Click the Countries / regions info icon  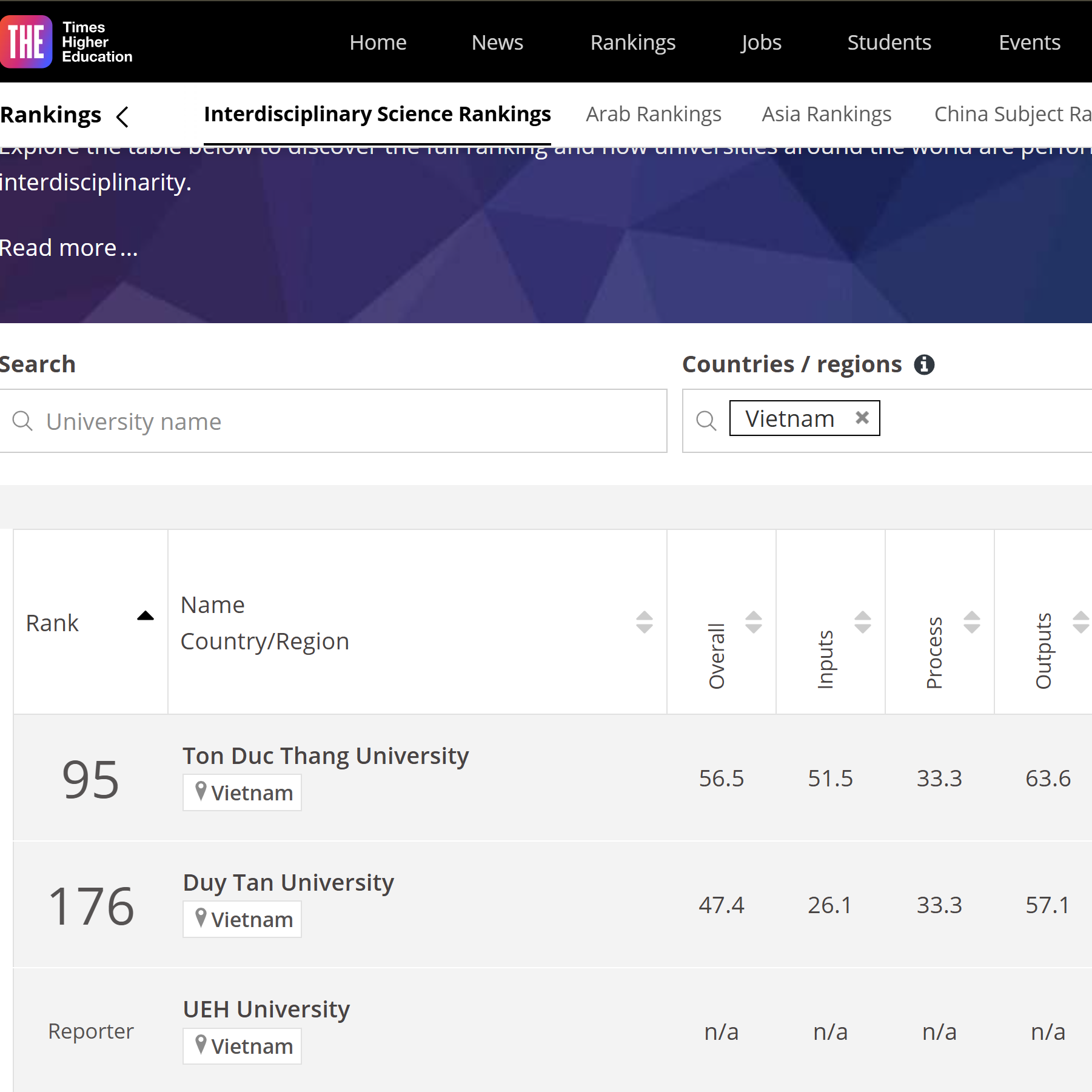click(924, 364)
